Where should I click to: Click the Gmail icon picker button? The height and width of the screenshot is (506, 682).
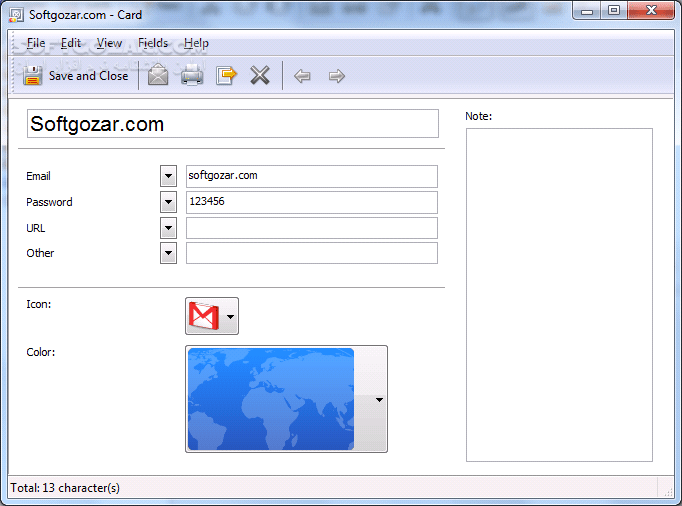[211, 316]
